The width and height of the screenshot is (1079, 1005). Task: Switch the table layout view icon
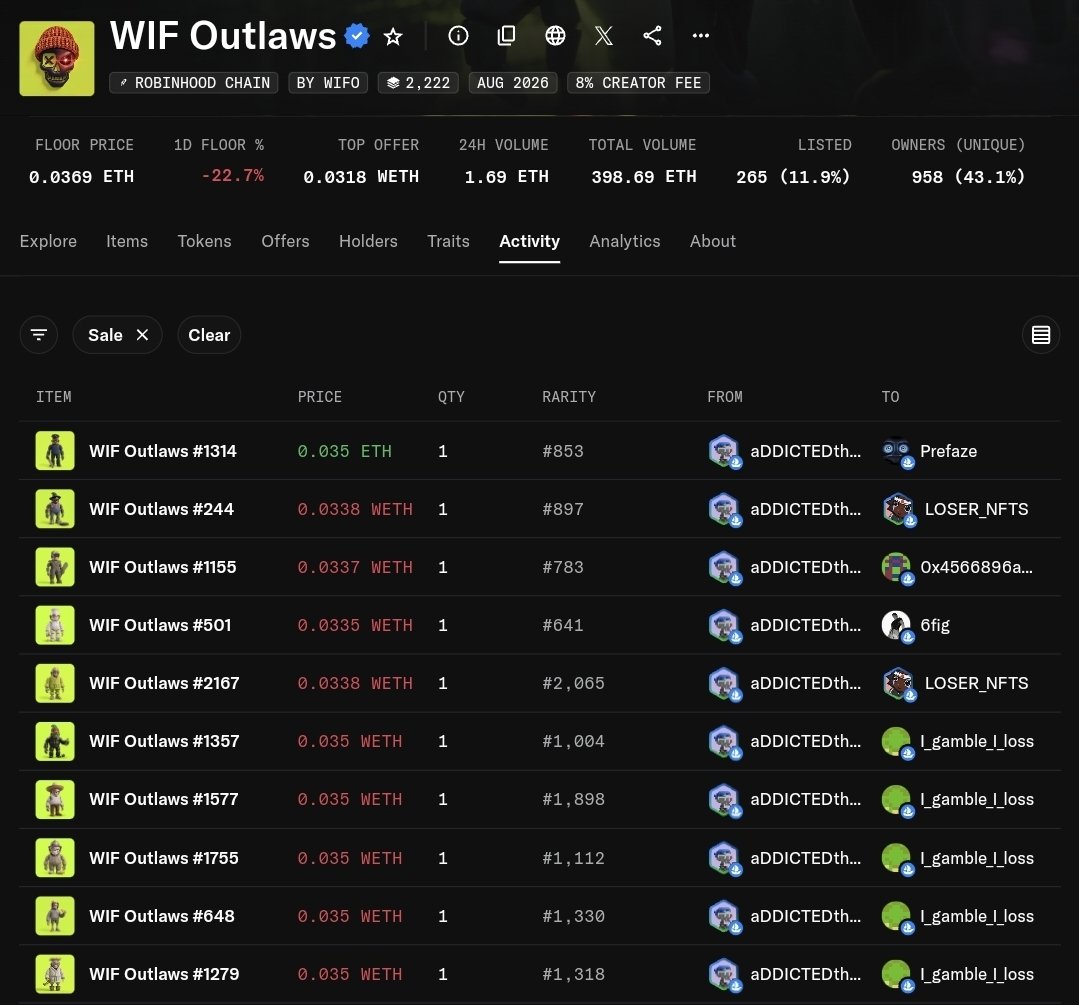pos(1040,335)
